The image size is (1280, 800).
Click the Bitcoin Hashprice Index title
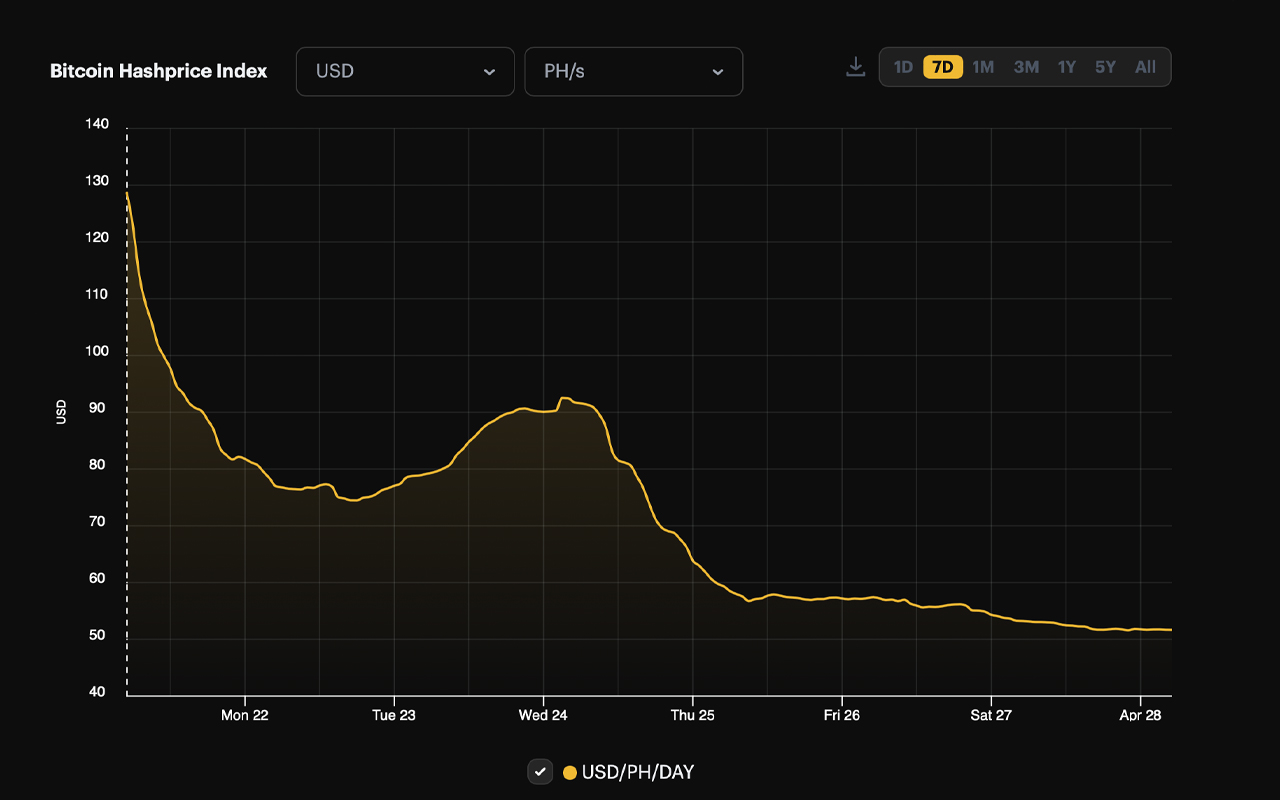pos(159,71)
